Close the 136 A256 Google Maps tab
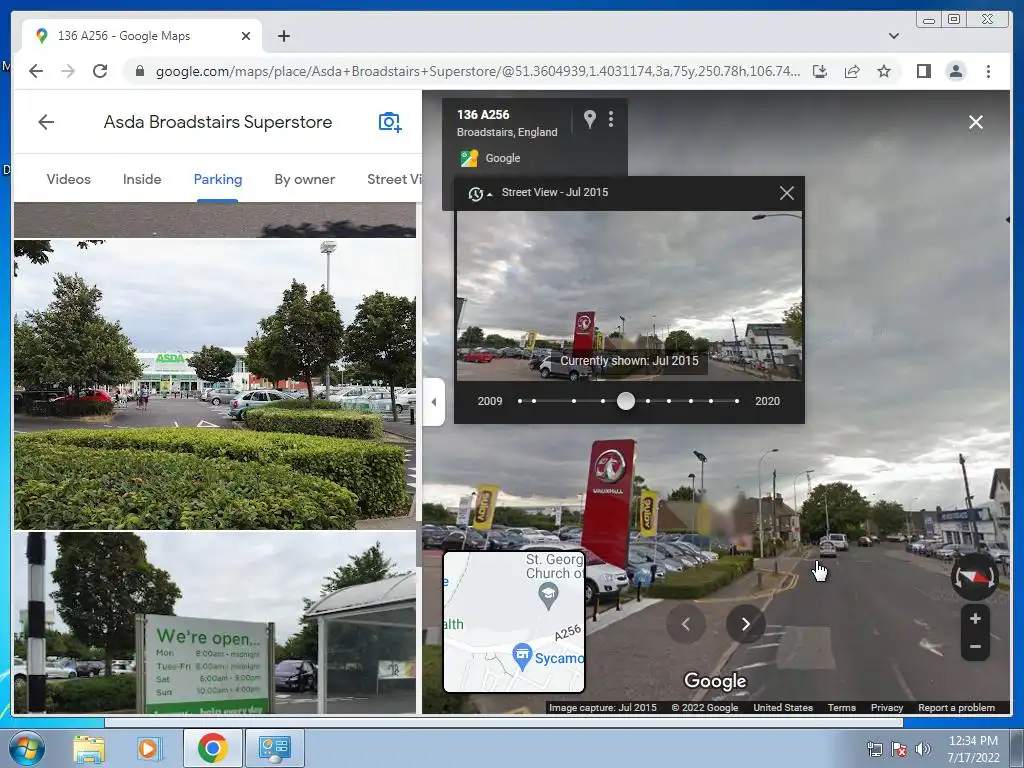This screenshot has height=768, width=1024. click(x=246, y=36)
